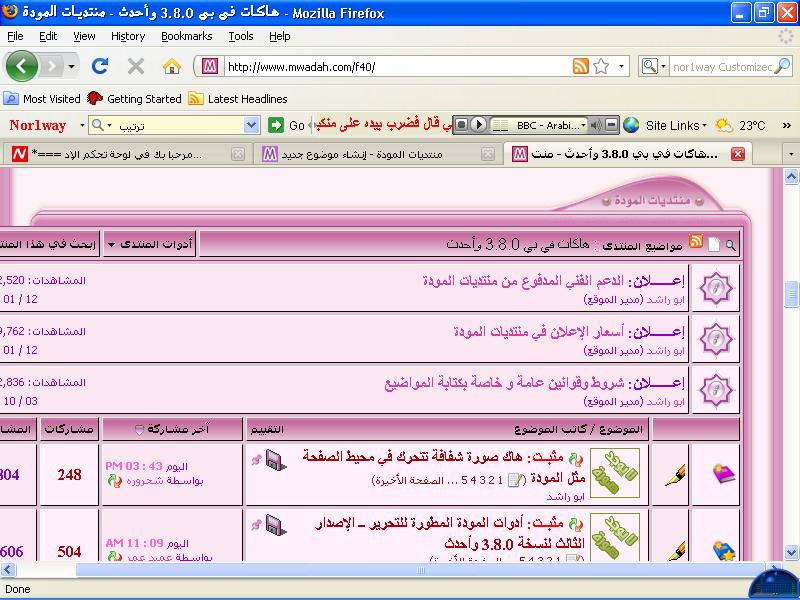Viewport: 800px width, 600px height.
Task: Expand the أدوات المنتدى forum tools menu
Action: [x=151, y=245]
